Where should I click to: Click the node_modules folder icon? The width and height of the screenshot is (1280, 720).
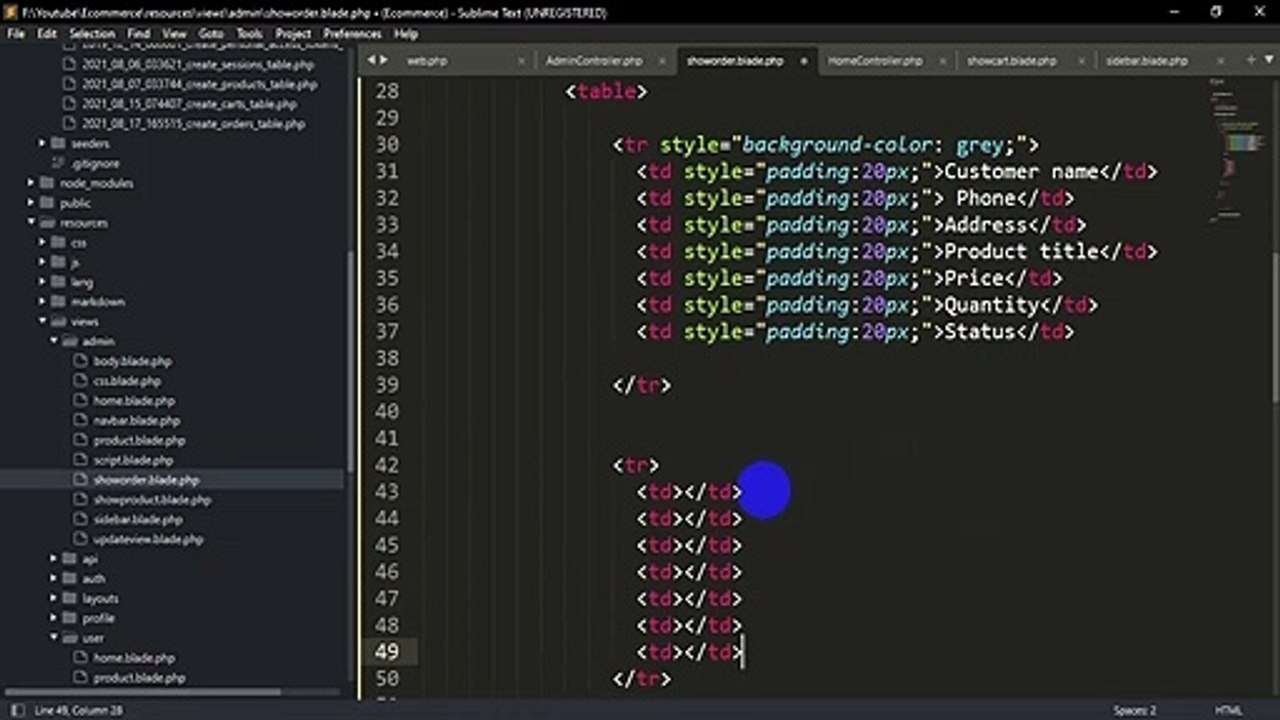tap(47, 183)
